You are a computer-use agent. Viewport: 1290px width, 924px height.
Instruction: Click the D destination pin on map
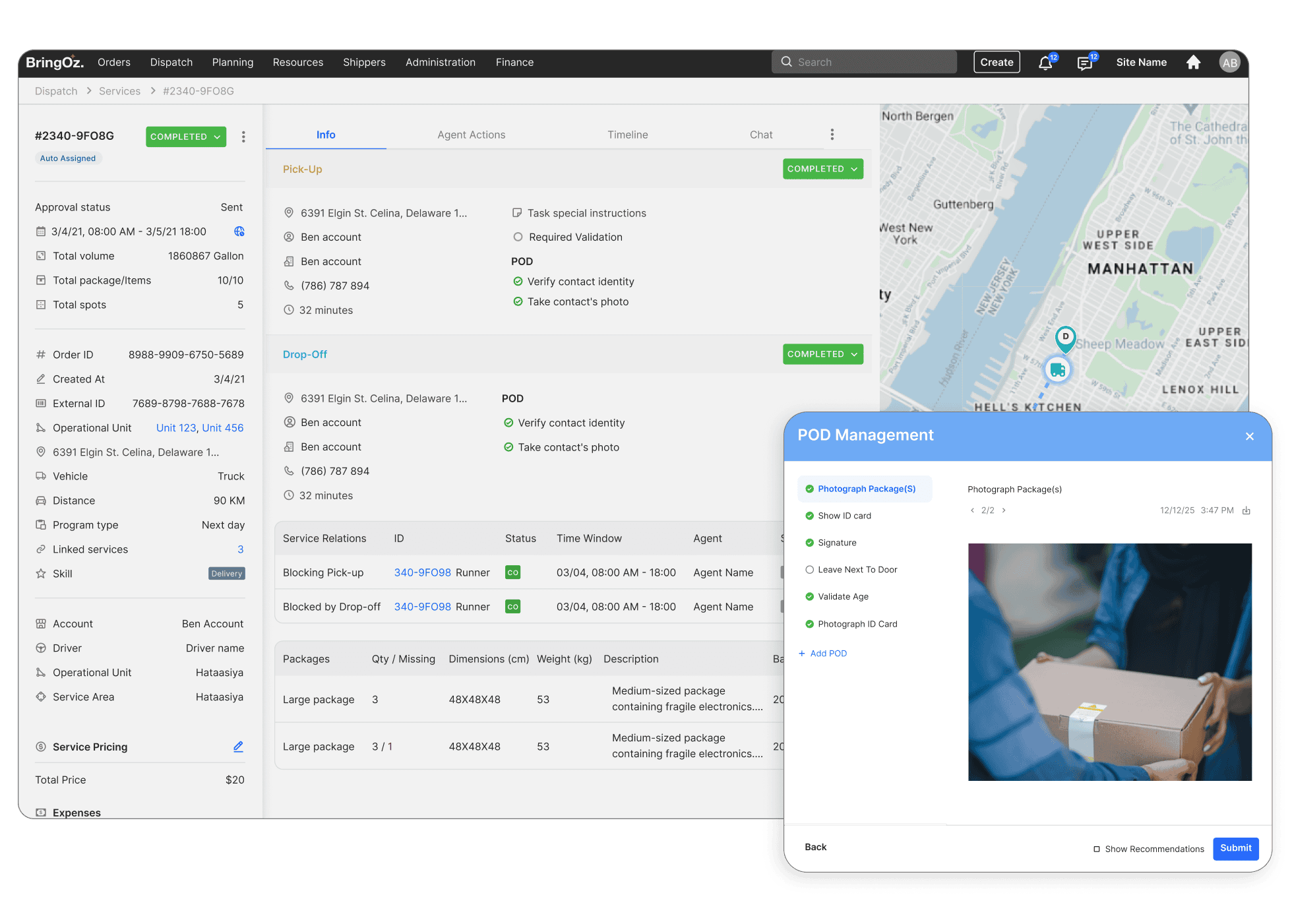coord(1065,338)
